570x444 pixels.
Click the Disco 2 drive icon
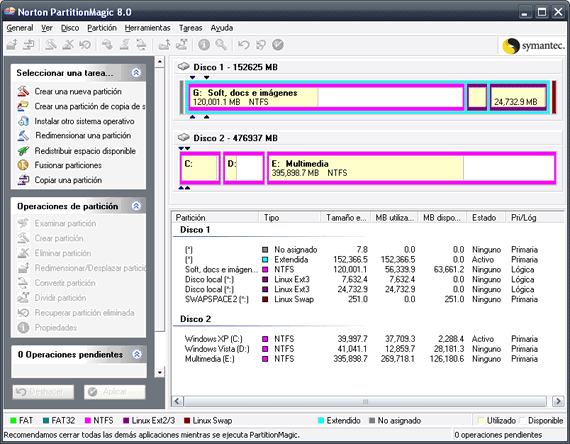pos(184,137)
